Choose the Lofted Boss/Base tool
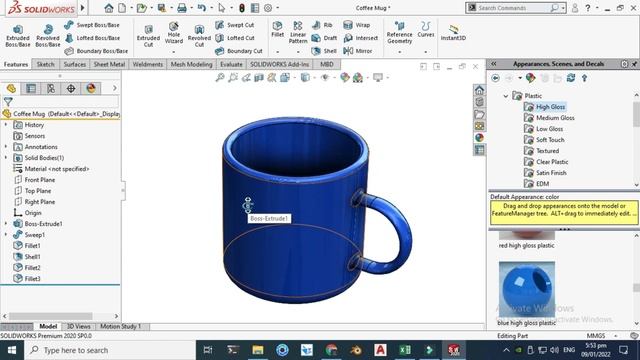Image resolution: width=640 pixels, height=360 pixels. pyautogui.click(x=92, y=38)
